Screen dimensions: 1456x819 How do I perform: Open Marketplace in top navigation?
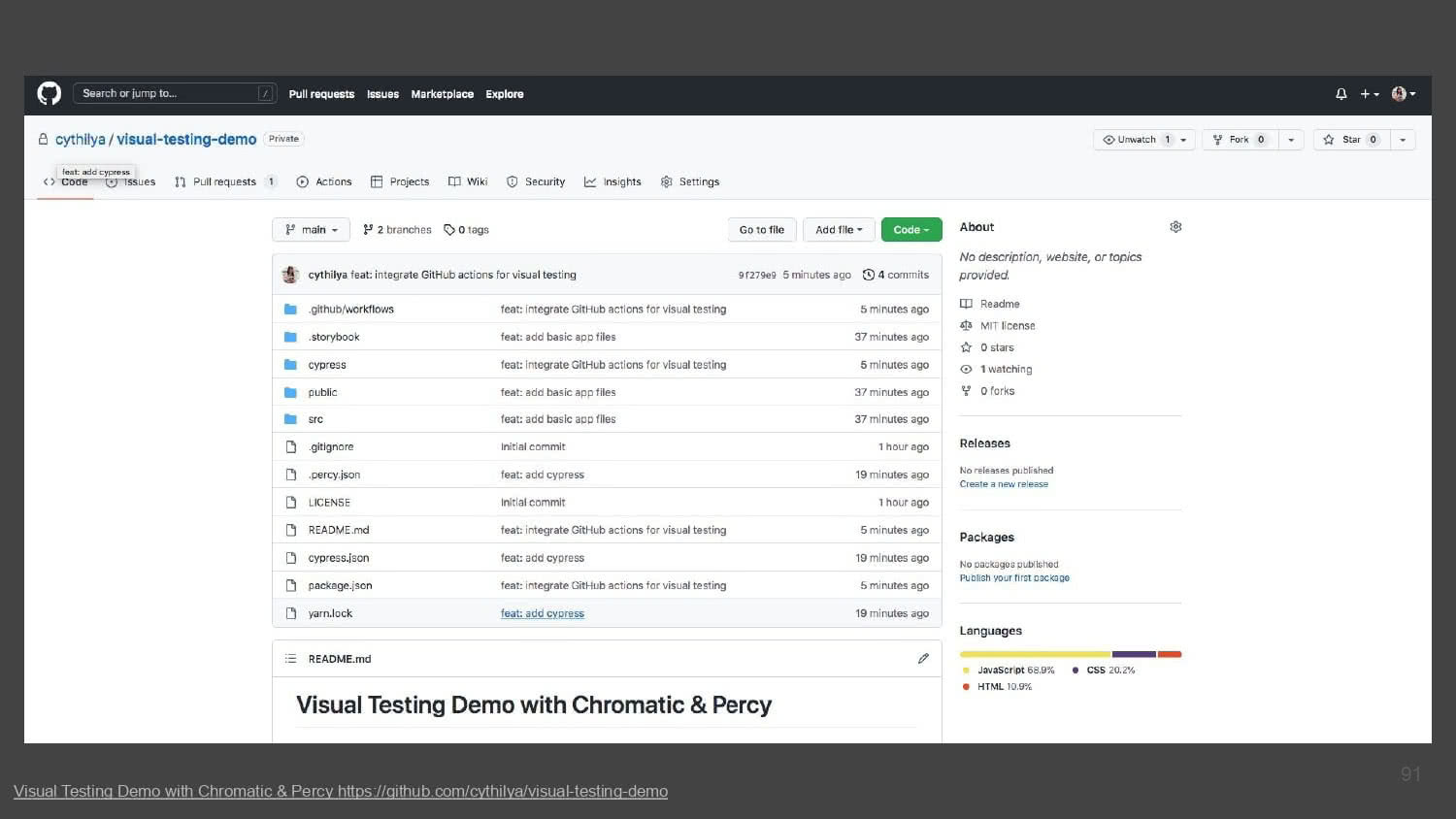tap(443, 94)
